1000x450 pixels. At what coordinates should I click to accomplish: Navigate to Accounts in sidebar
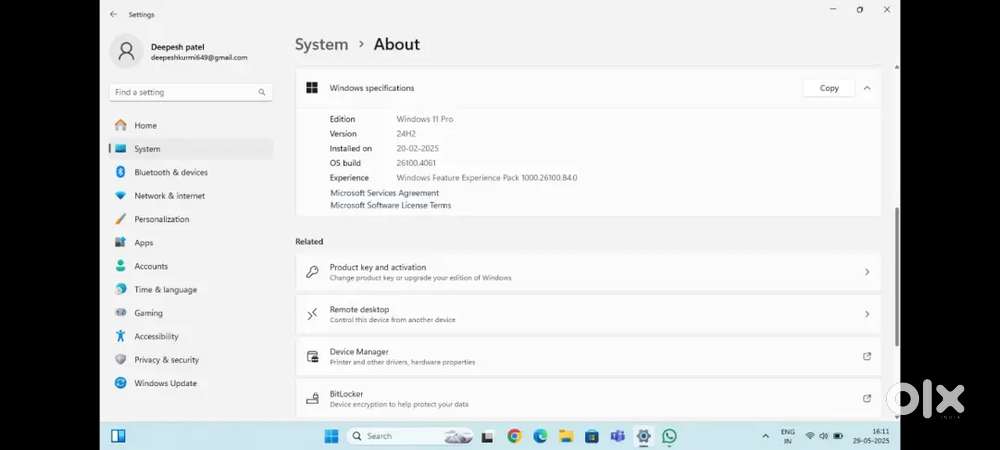pos(151,266)
